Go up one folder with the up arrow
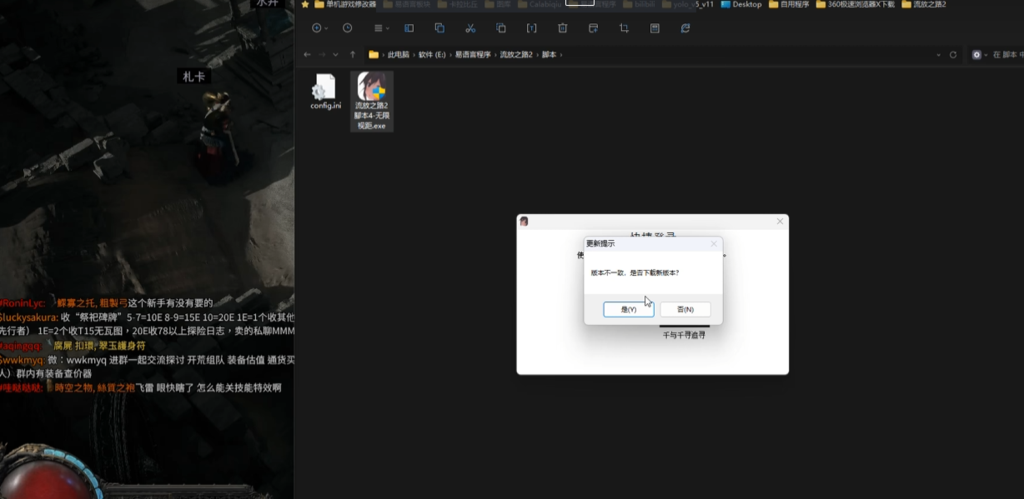The height and width of the screenshot is (499, 1024). click(353, 55)
